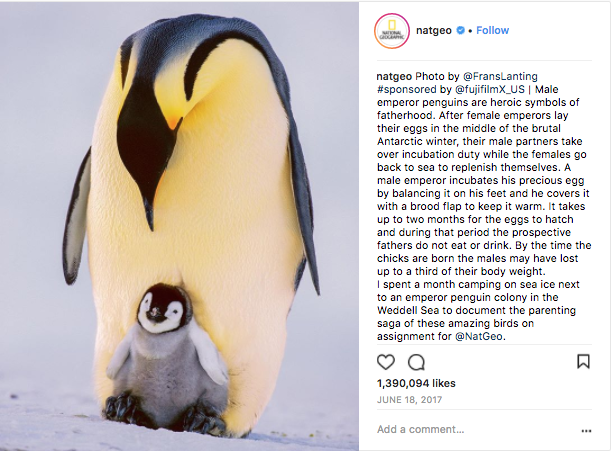Click the penguin chick in the photo
The width and height of the screenshot is (611, 451).
pos(168,353)
